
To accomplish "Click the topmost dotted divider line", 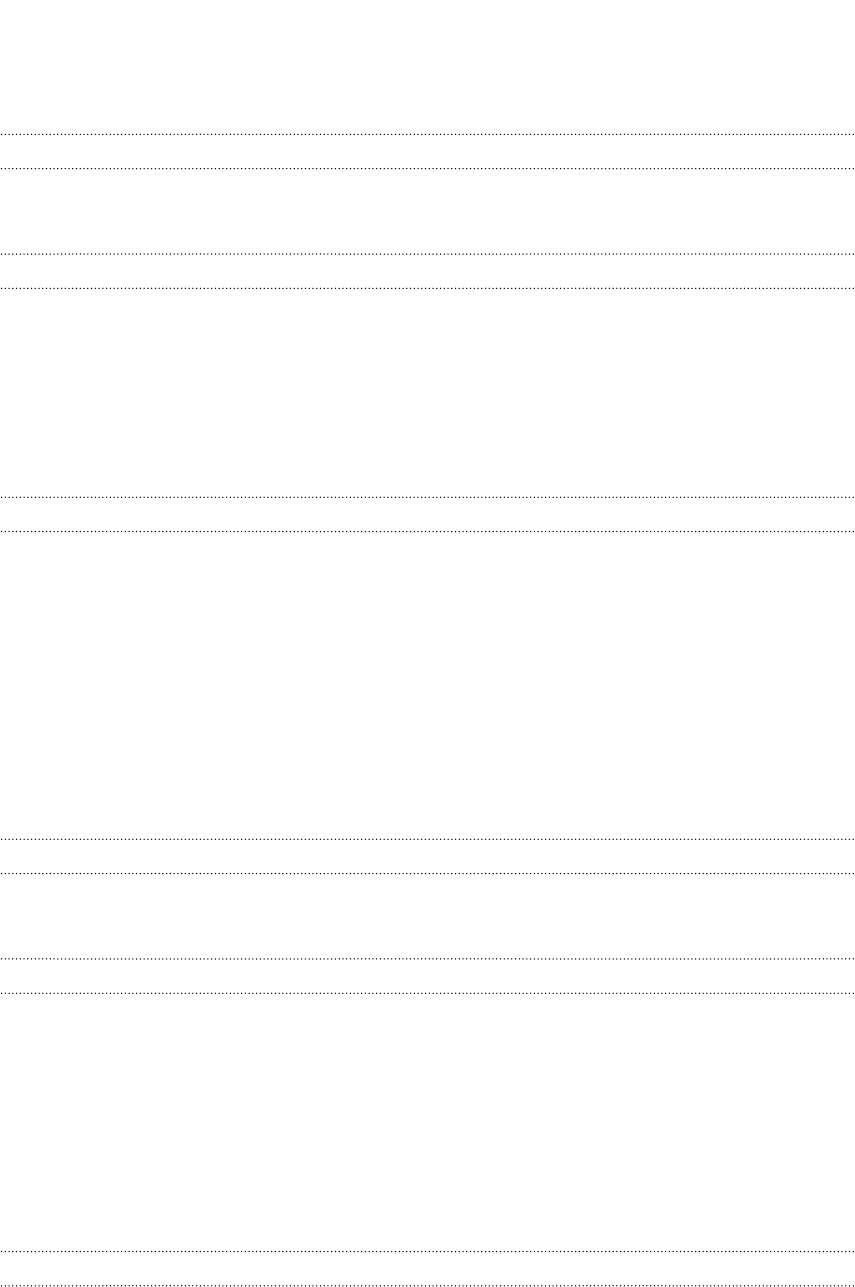I will click(x=427, y=134).
